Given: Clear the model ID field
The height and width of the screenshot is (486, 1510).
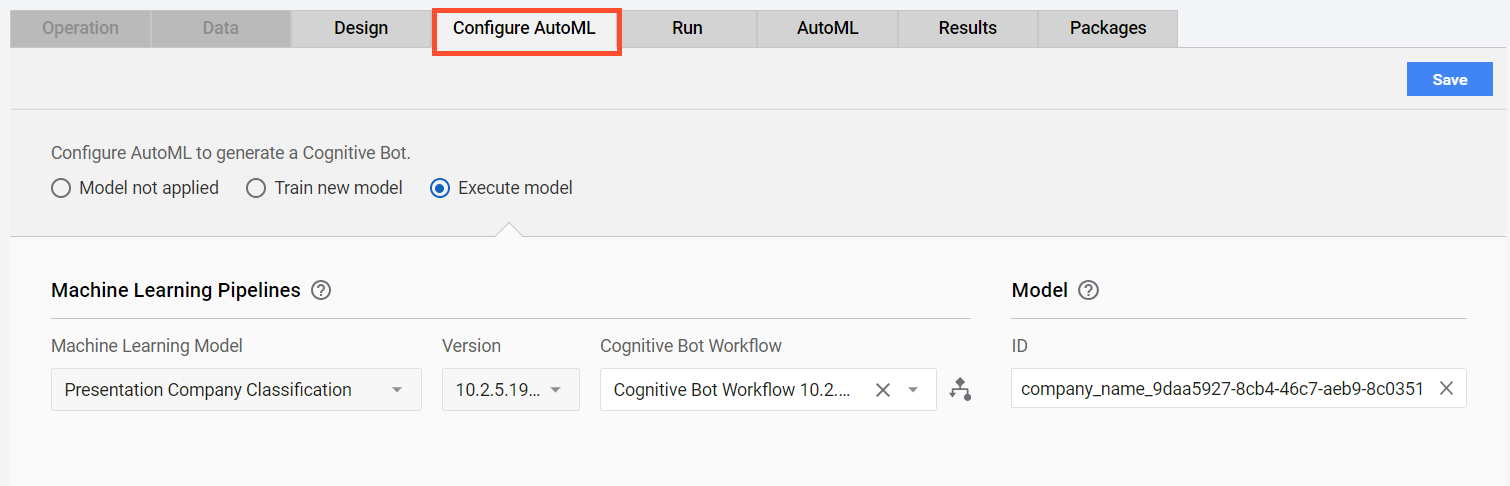Looking at the screenshot, I should (1446, 389).
